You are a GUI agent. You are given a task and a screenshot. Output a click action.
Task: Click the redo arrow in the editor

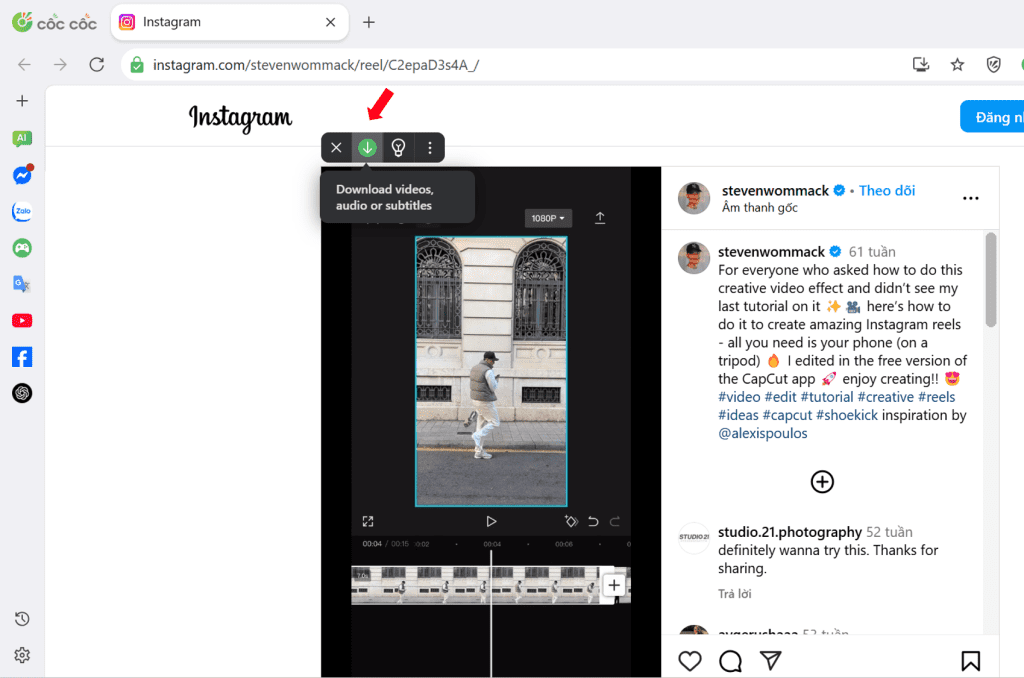point(613,520)
